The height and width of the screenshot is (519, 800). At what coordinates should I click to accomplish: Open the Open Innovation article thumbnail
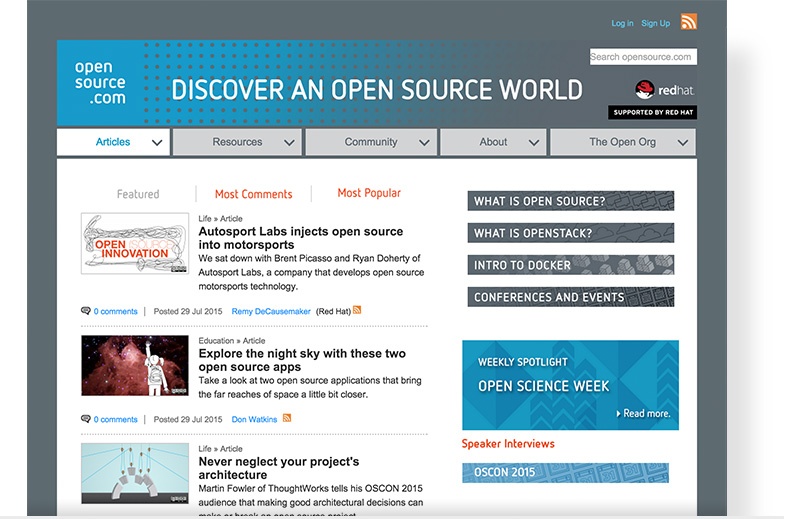coord(135,243)
